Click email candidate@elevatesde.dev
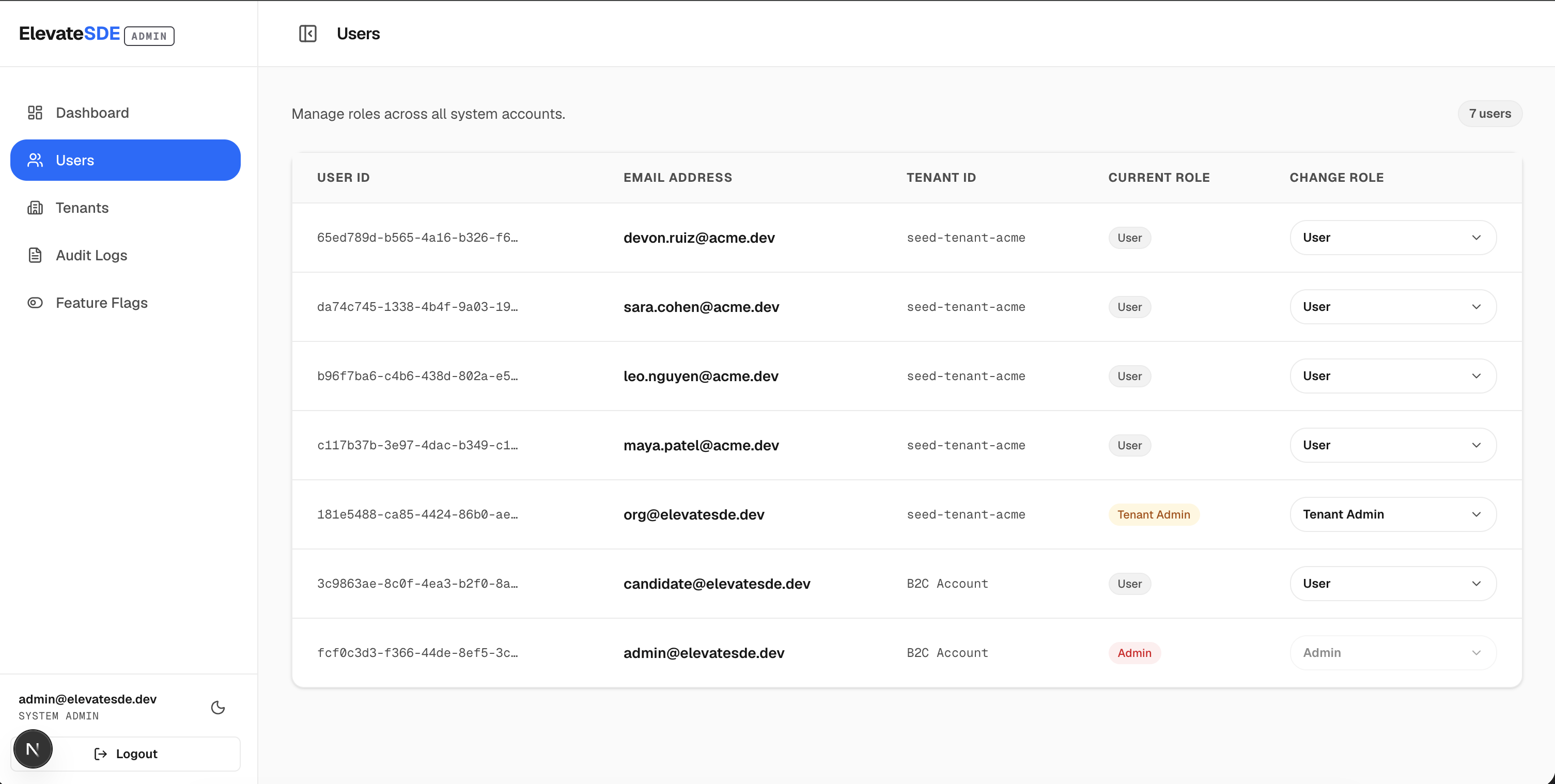Screen dimensions: 1555x784 (x=717, y=584)
